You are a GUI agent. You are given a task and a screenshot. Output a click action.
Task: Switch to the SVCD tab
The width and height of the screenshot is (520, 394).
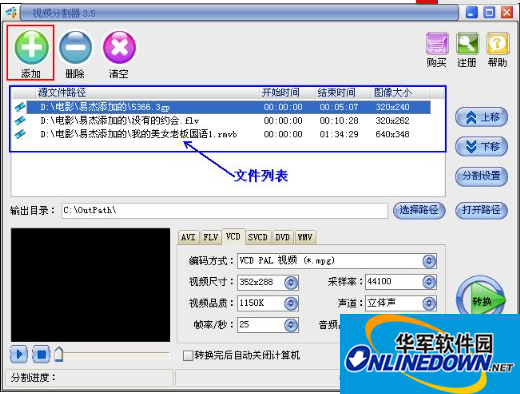click(258, 237)
